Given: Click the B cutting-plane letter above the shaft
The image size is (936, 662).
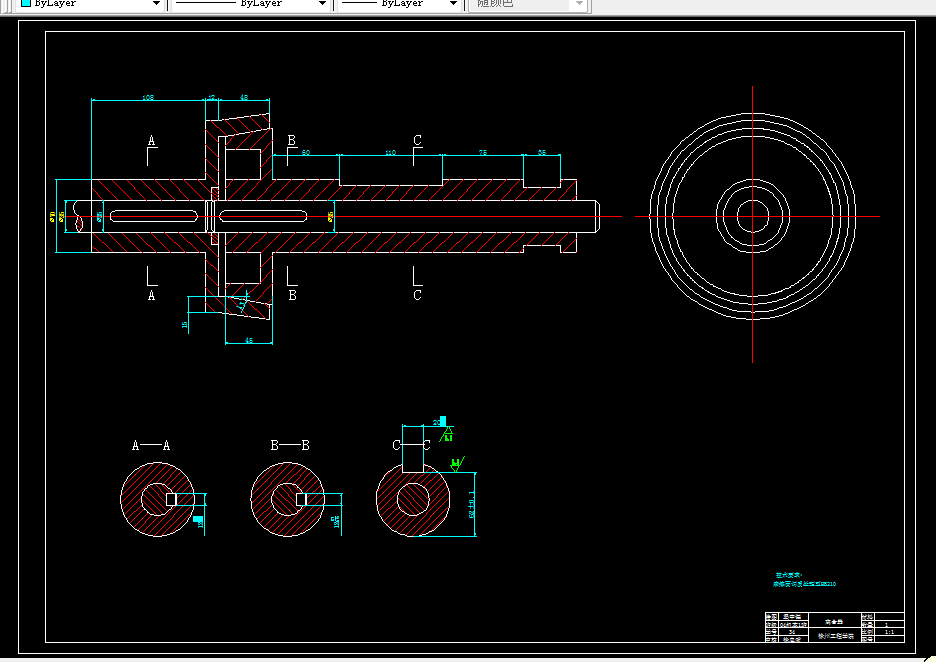Looking at the screenshot, I should (x=292, y=140).
